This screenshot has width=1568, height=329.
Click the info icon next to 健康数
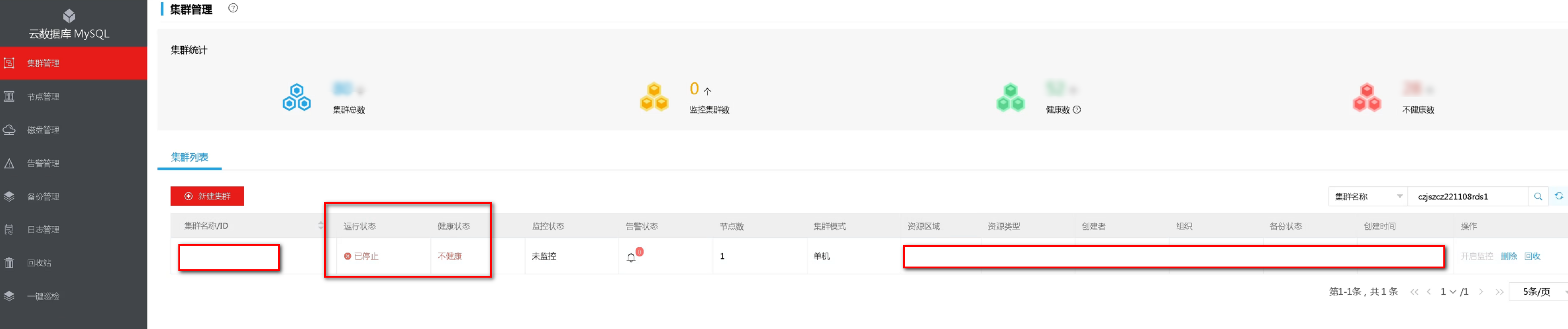pos(1077,110)
